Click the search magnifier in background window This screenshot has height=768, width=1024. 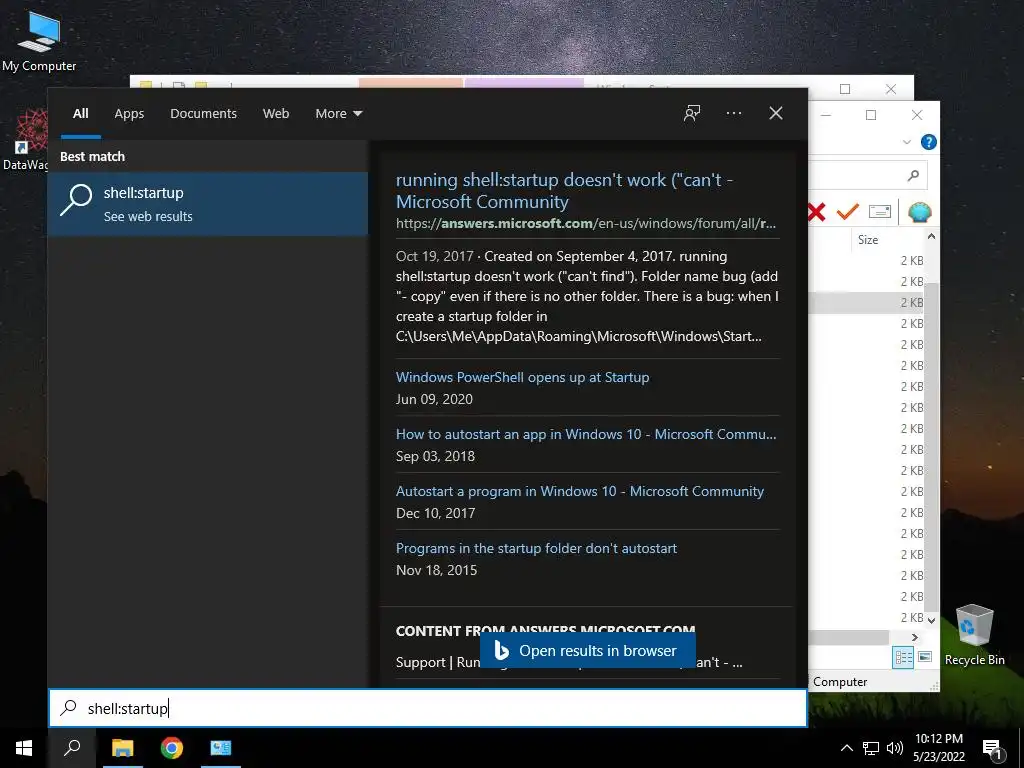[x=914, y=175]
